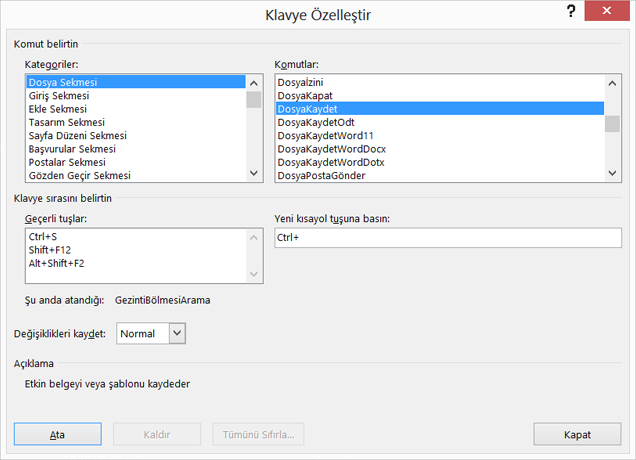Choose DosyaPostaGönder command
Image resolution: width=636 pixels, height=460 pixels.
pos(440,176)
